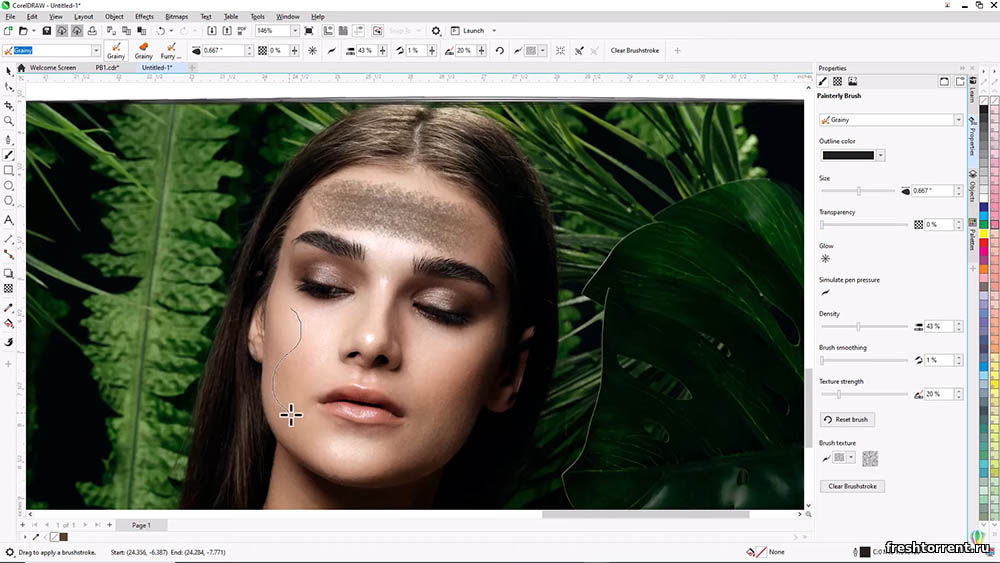
Task: Select the Crop tool in toolbox
Action: tap(8, 105)
